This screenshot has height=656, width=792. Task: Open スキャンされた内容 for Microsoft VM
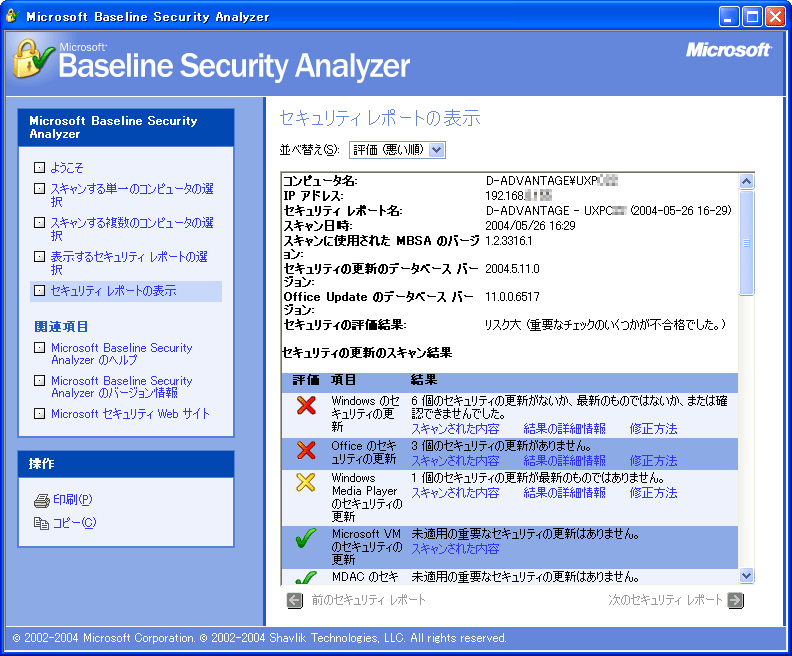point(455,549)
